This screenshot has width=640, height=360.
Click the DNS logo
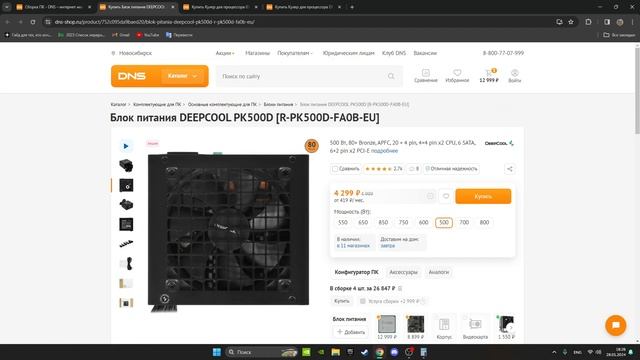click(x=132, y=76)
